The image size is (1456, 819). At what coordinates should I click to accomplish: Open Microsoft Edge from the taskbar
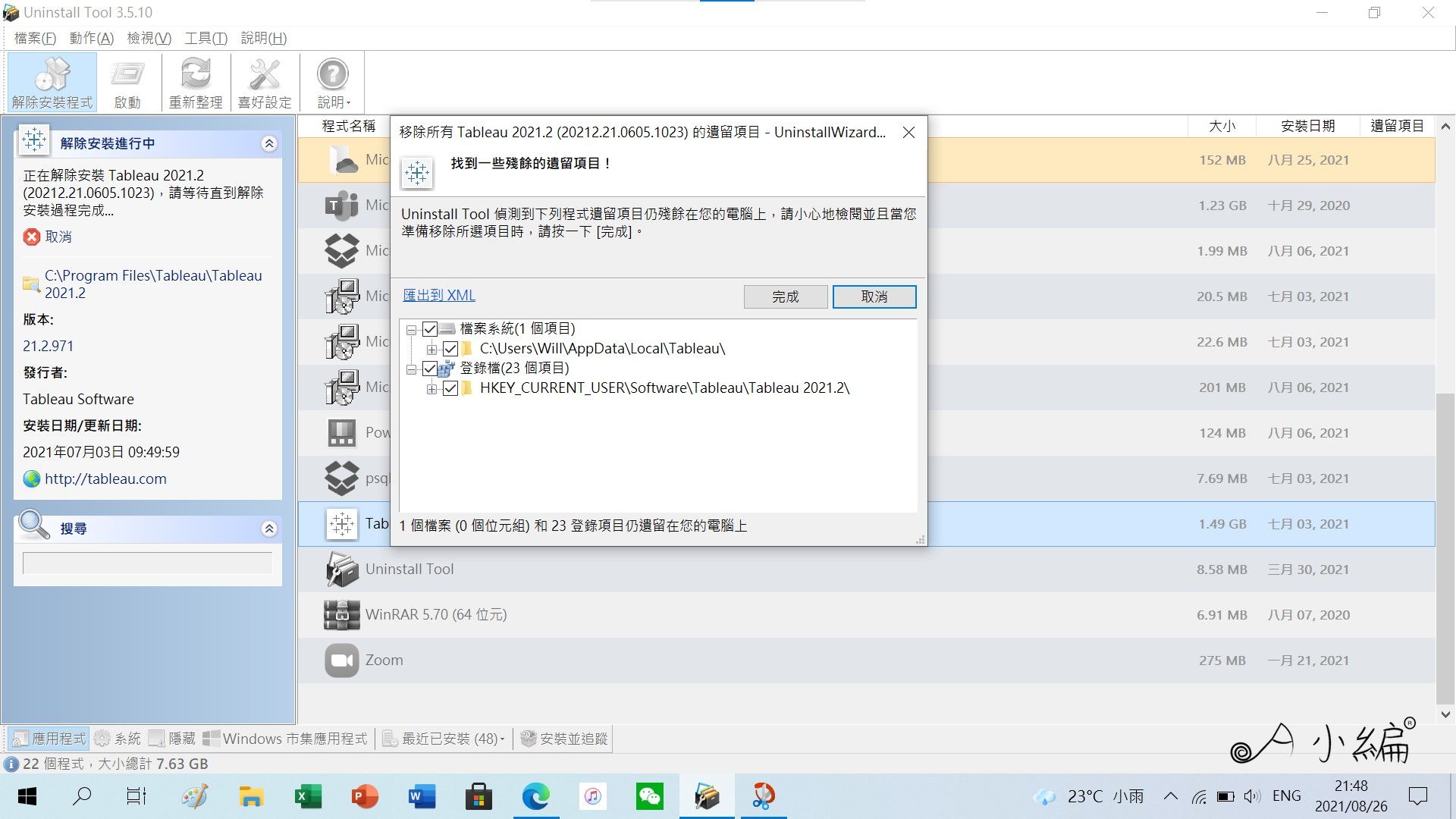pyautogui.click(x=535, y=796)
